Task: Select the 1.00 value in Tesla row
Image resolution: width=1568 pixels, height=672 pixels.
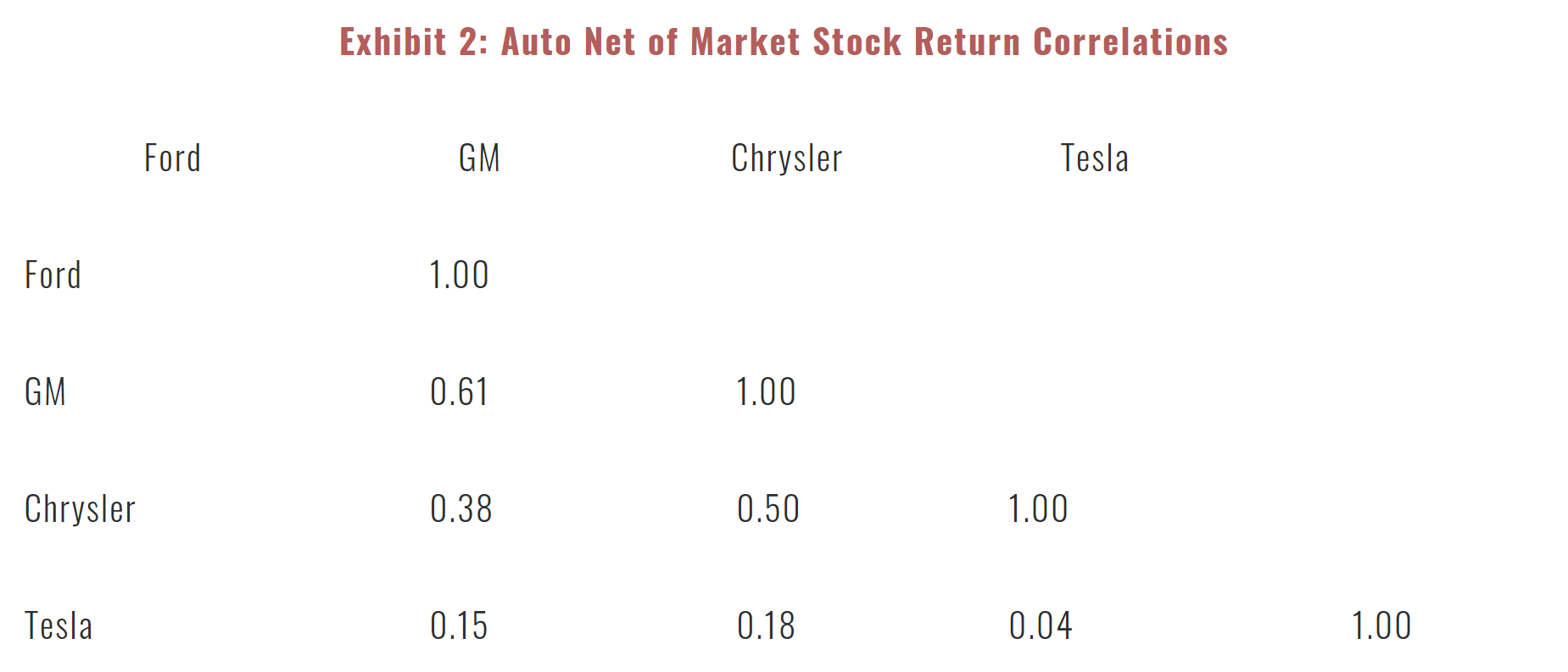Action: pos(1381,626)
